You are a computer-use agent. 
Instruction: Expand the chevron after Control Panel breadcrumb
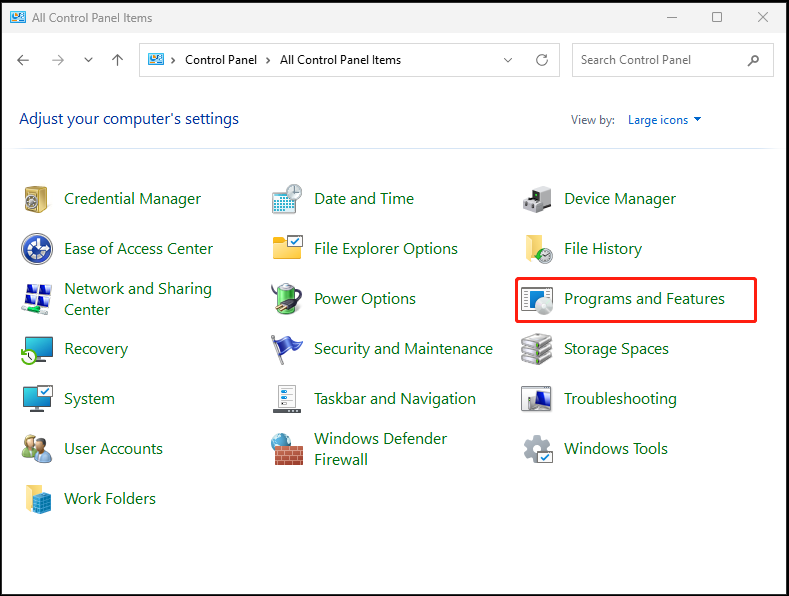pos(268,60)
